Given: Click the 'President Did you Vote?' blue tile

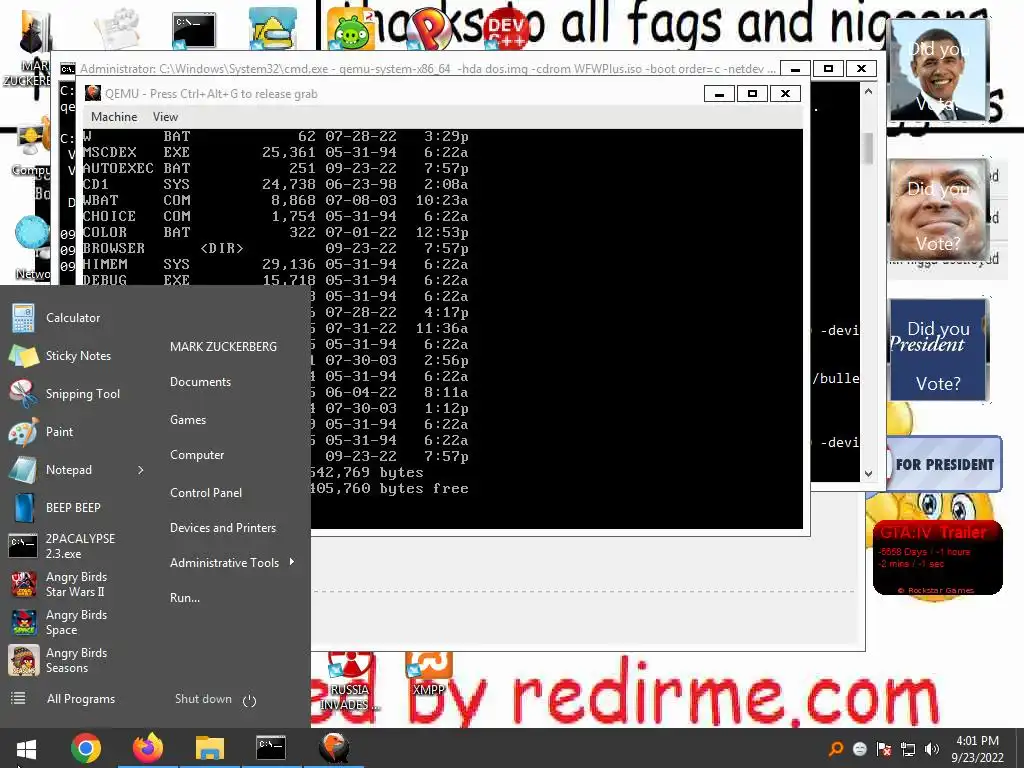Looking at the screenshot, I should point(938,349).
